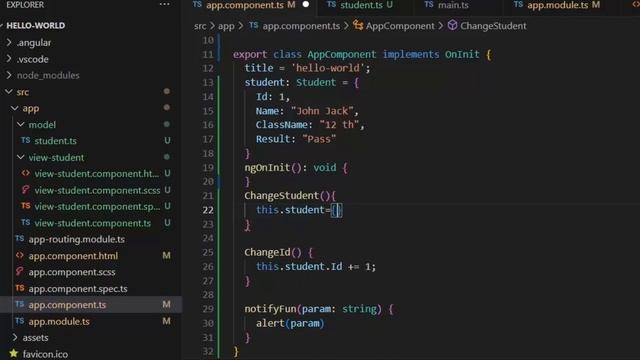Open app.component.spec.ts in explorer
Image resolution: width=640 pixels, height=360 pixels.
(x=78, y=289)
